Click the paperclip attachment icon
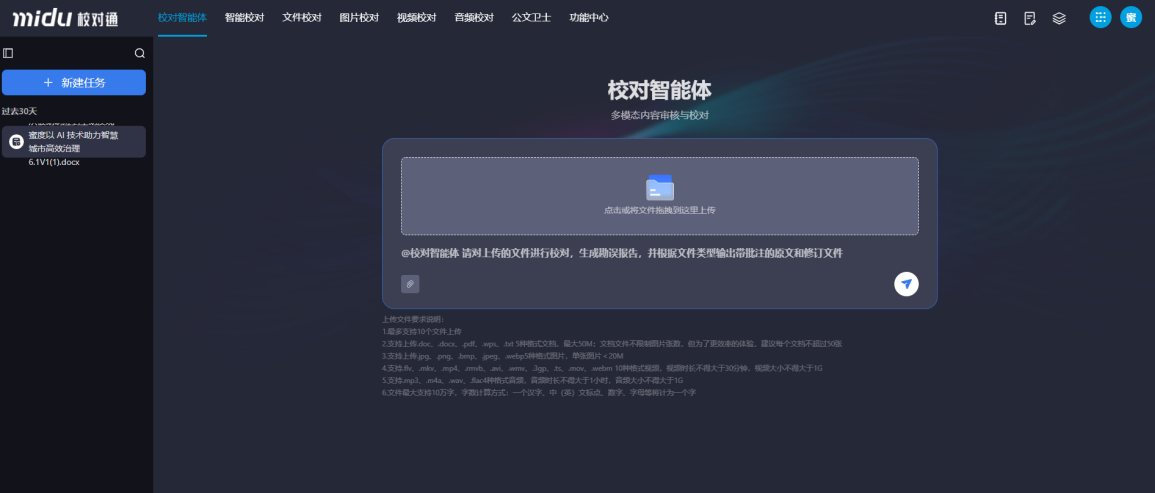1155x493 pixels. click(x=410, y=284)
